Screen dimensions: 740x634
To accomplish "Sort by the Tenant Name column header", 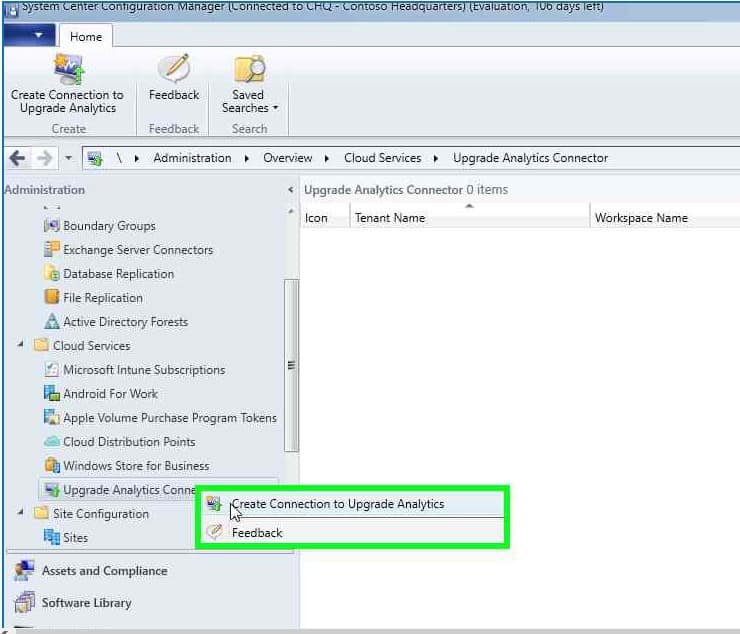I will 470,218.
